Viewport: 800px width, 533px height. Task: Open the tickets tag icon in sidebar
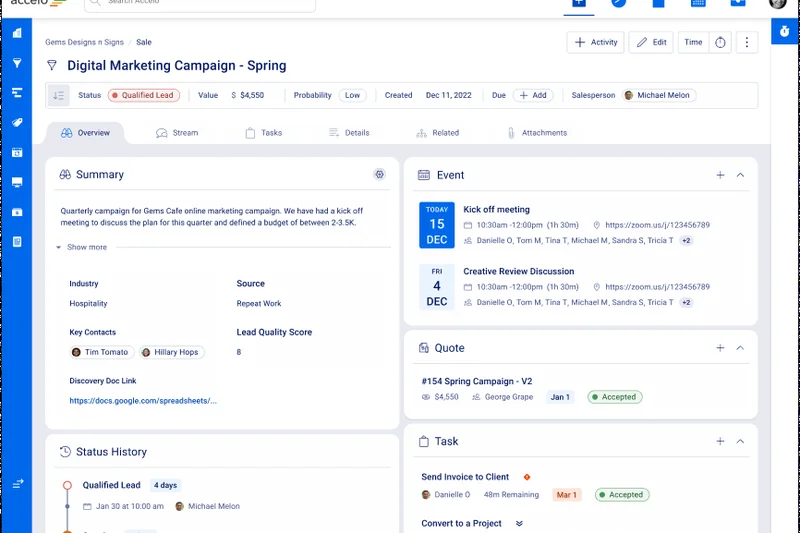tap(17, 123)
